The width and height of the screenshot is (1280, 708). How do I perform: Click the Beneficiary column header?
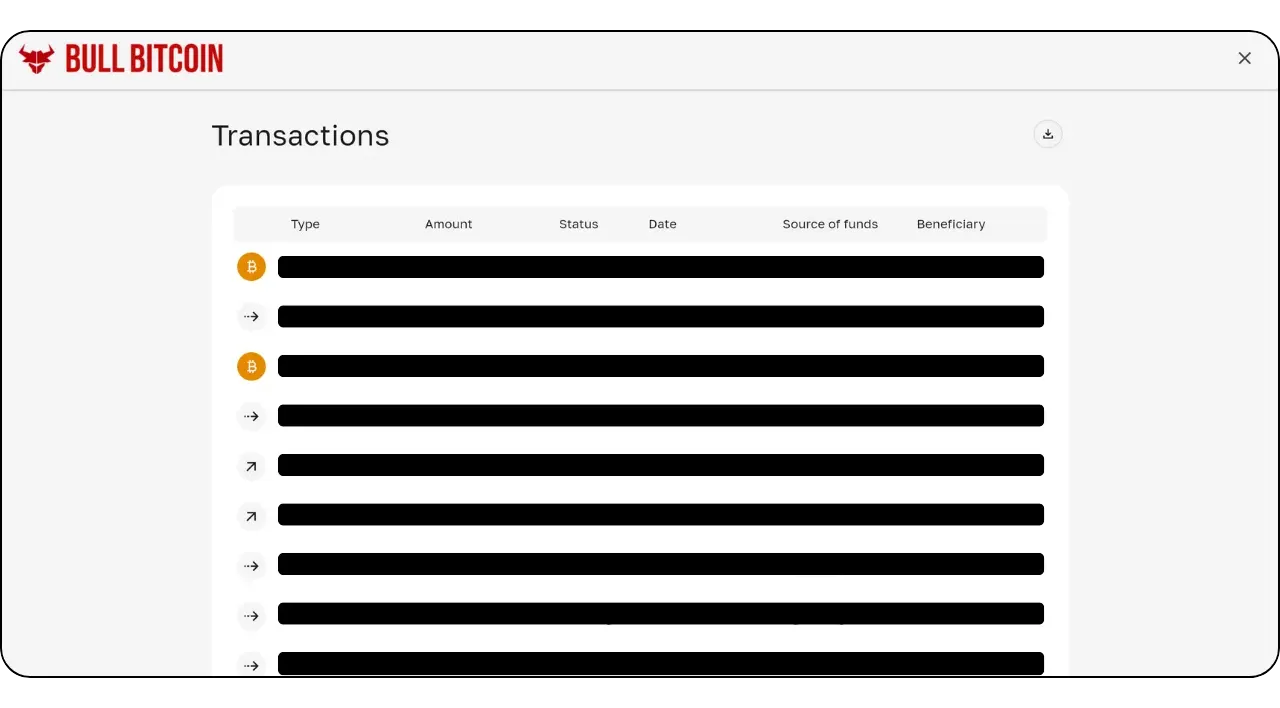pyautogui.click(x=950, y=224)
